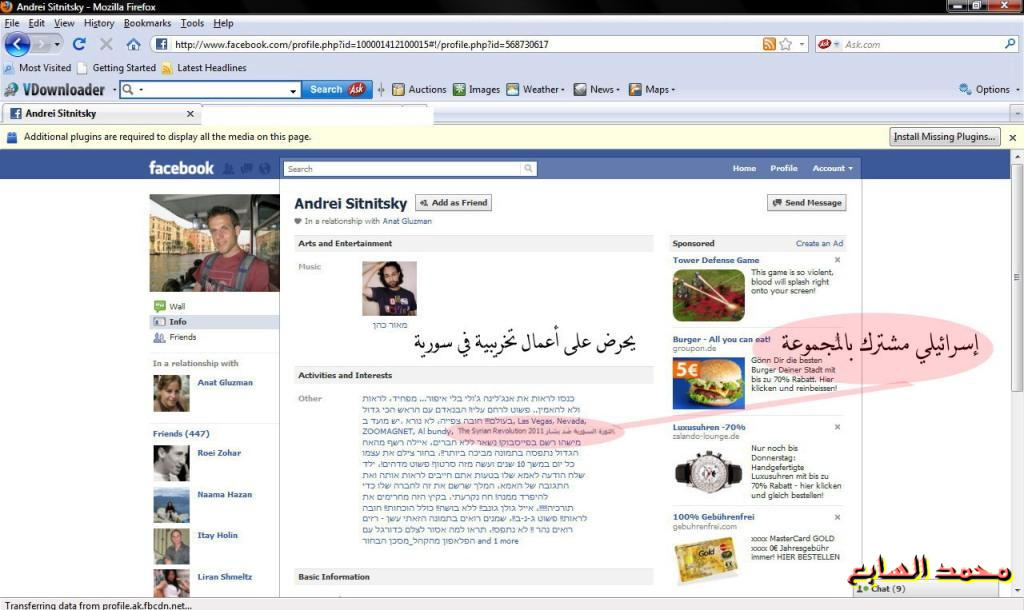Open the Images toolbar item
Image resolution: width=1024 pixels, height=610 pixels.
click(477, 89)
